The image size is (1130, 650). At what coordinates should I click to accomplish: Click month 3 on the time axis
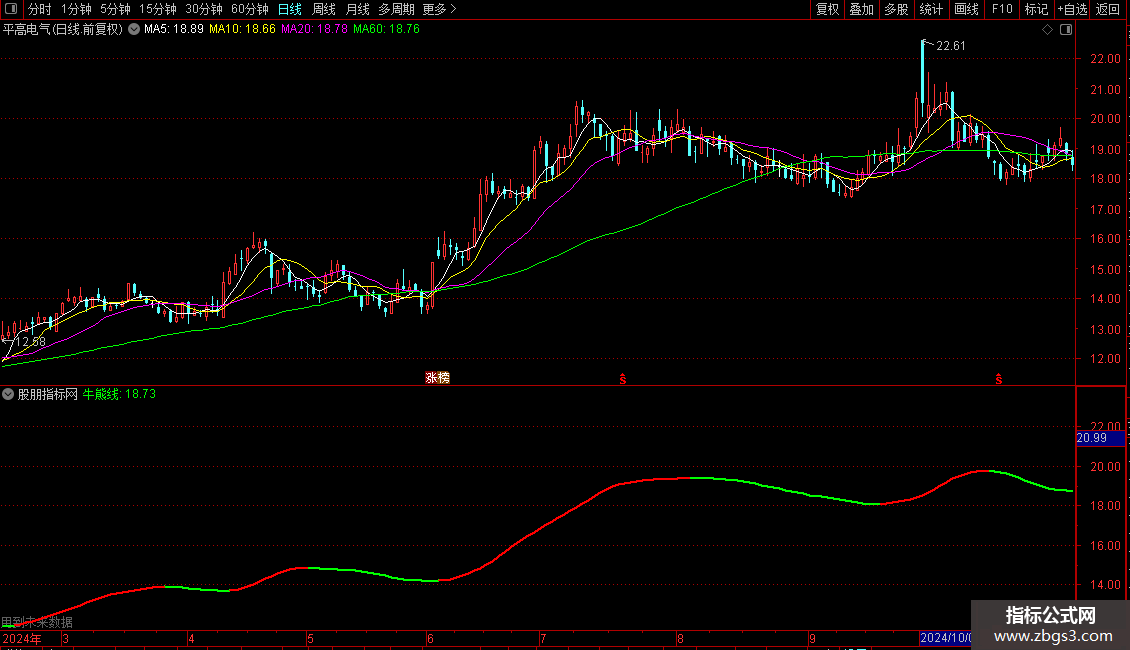pos(66,638)
